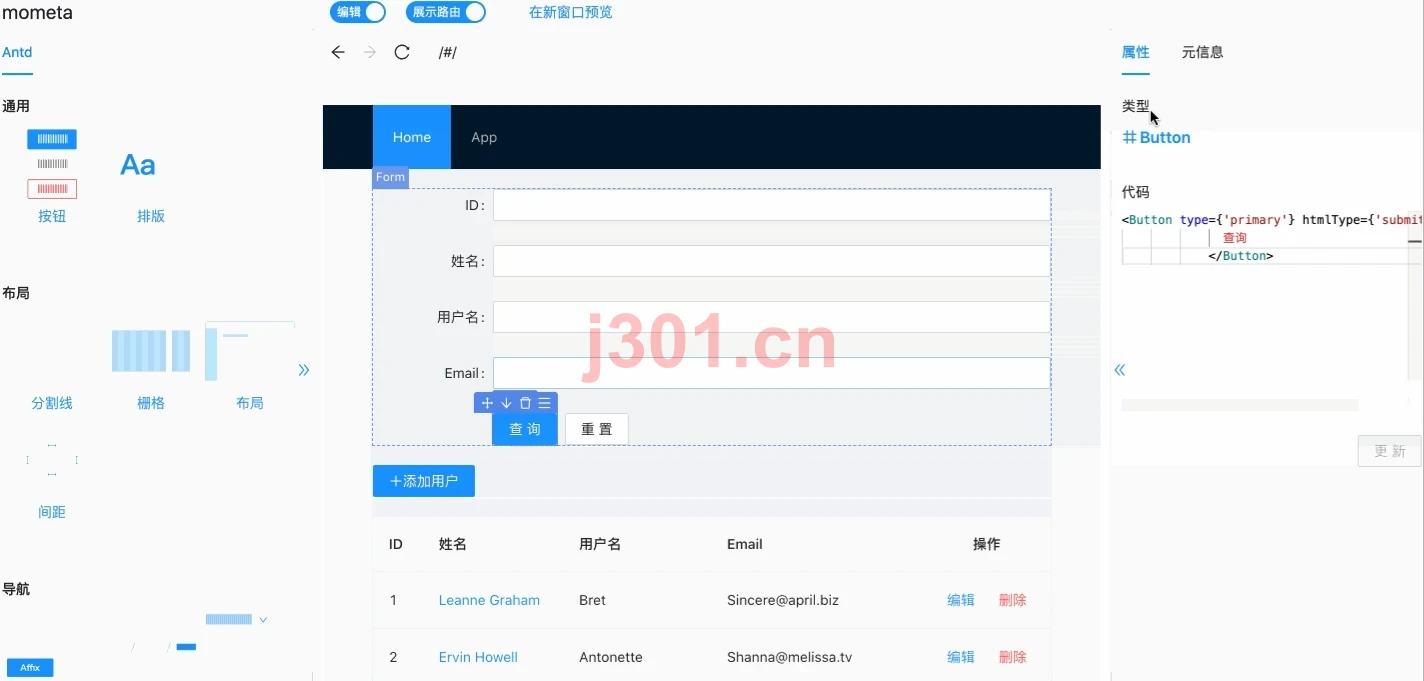Delete the selected button via trash icon

point(525,403)
